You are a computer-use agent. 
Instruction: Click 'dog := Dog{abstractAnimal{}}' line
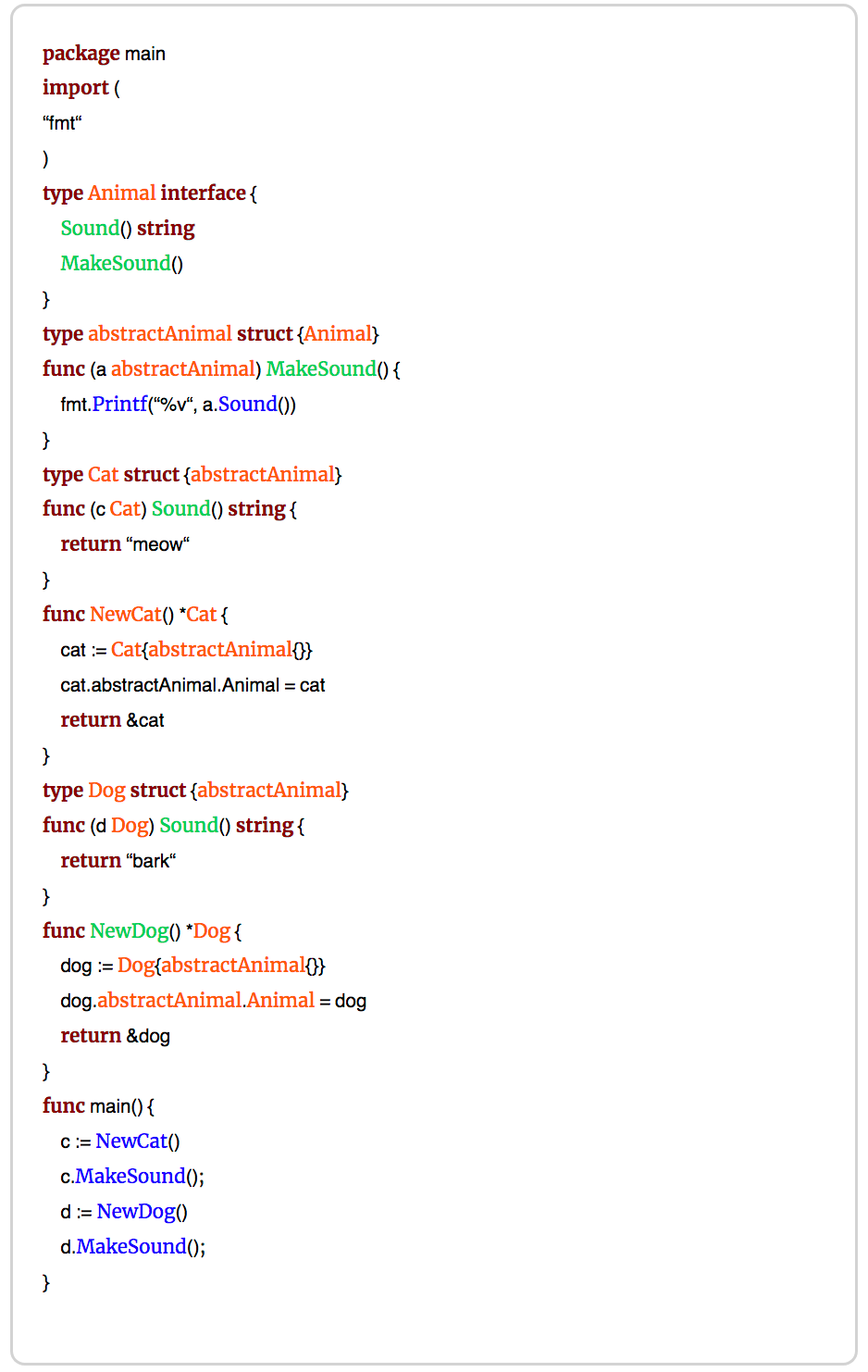tap(193, 966)
